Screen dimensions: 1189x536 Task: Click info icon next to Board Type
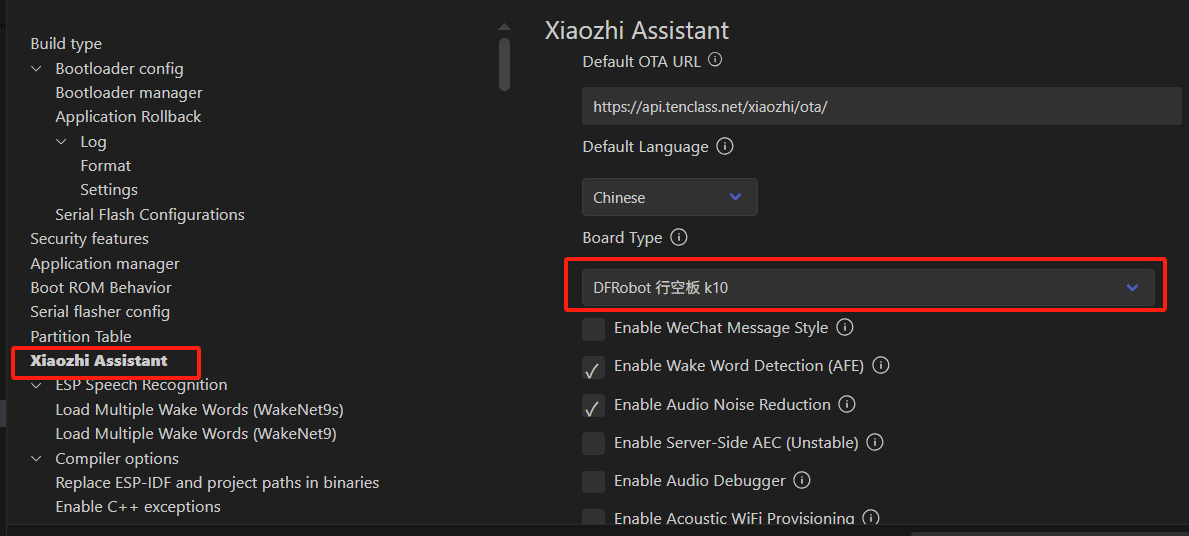[x=679, y=238]
